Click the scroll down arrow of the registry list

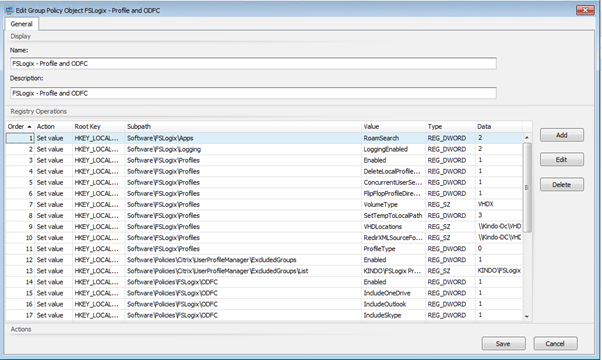point(527,316)
